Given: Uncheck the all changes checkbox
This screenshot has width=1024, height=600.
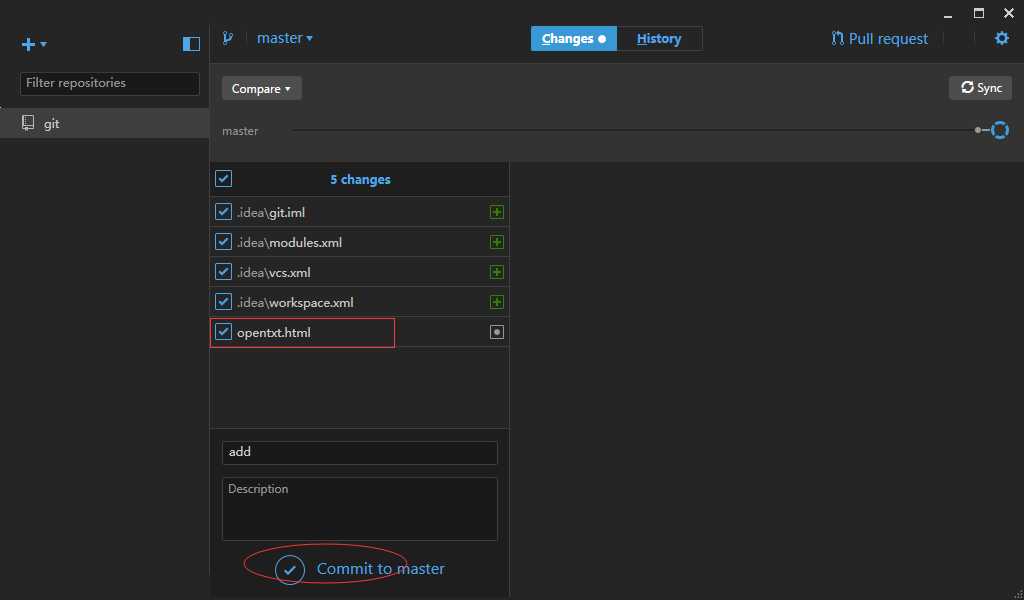Looking at the screenshot, I should tap(223, 178).
